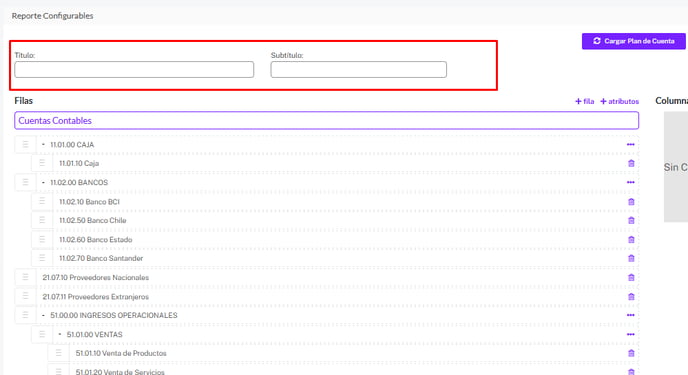
Task: Delete the 51.01.10 Venta de Productos row
Action: click(x=631, y=354)
